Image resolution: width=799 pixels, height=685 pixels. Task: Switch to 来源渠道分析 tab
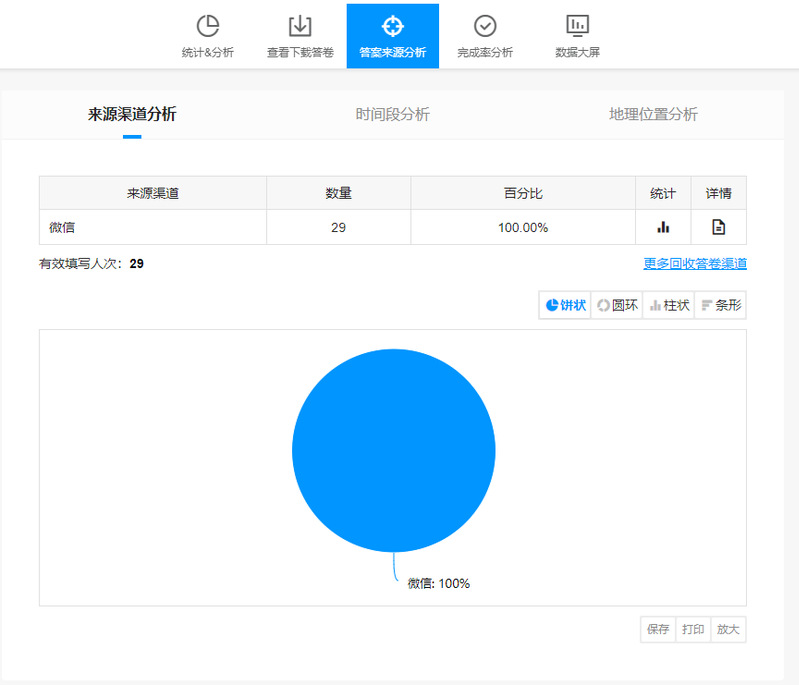pos(132,114)
